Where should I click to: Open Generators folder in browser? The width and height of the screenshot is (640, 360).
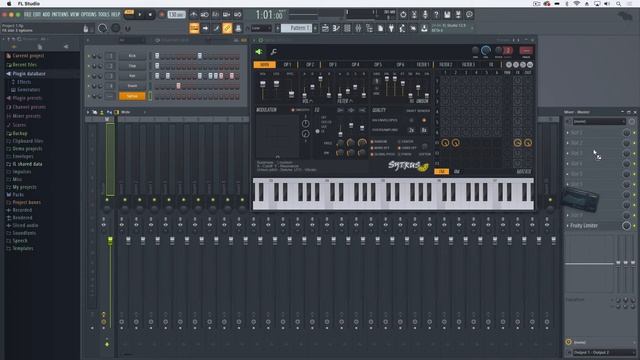[28, 90]
